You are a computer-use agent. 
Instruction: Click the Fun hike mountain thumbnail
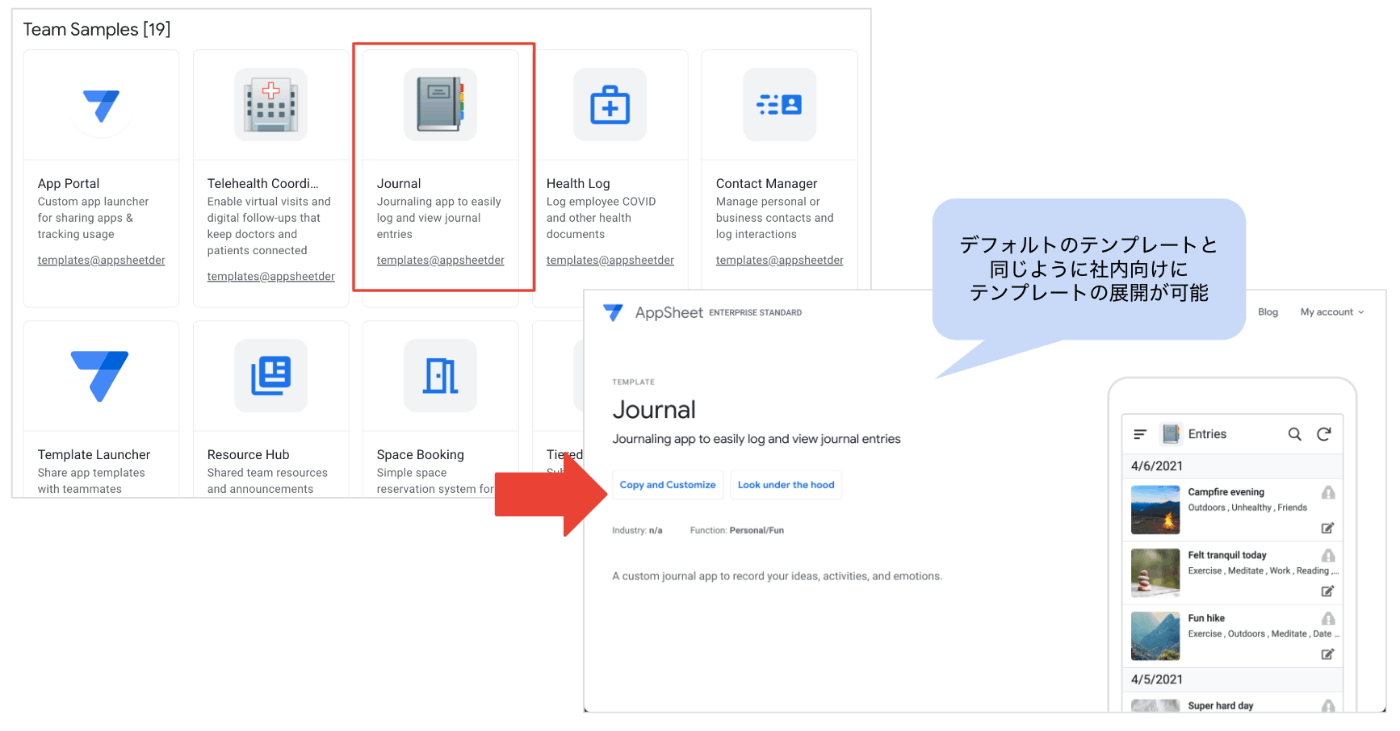[x=1155, y=636]
